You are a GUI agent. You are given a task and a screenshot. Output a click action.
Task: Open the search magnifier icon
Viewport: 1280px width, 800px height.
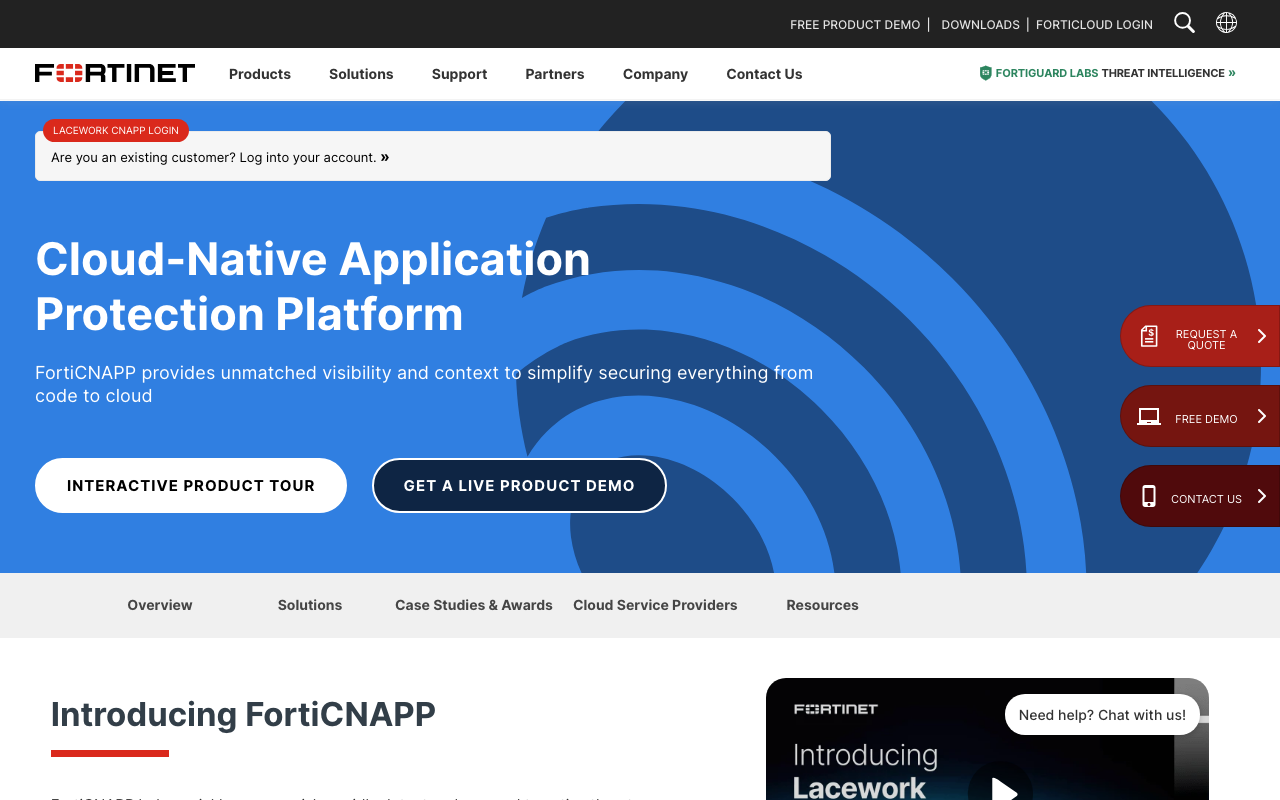coord(1184,23)
